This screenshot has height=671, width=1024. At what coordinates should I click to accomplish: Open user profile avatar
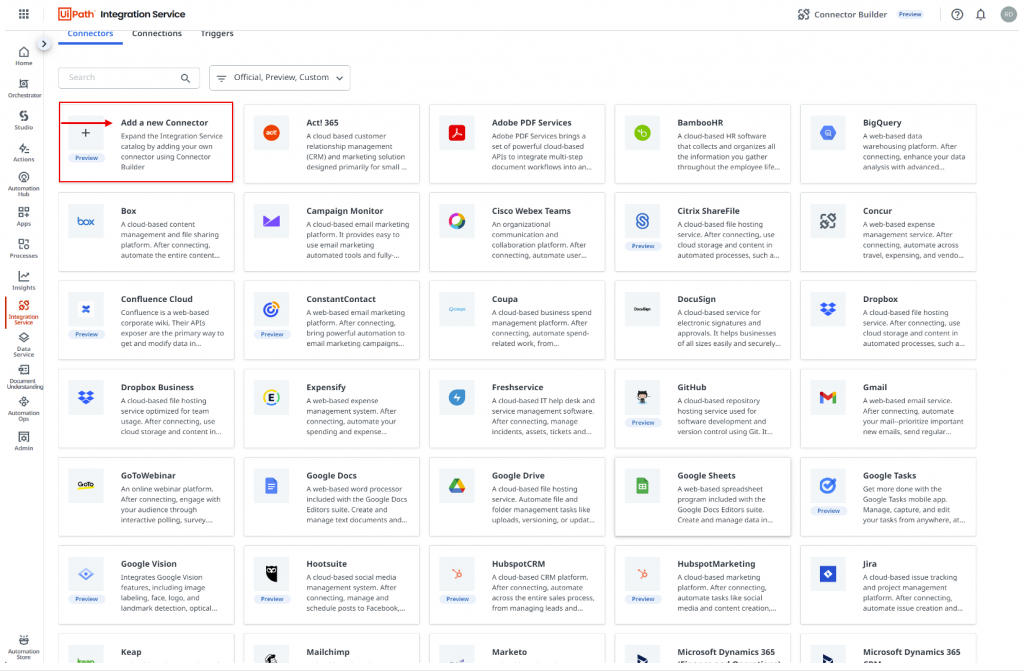pos(1008,14)
